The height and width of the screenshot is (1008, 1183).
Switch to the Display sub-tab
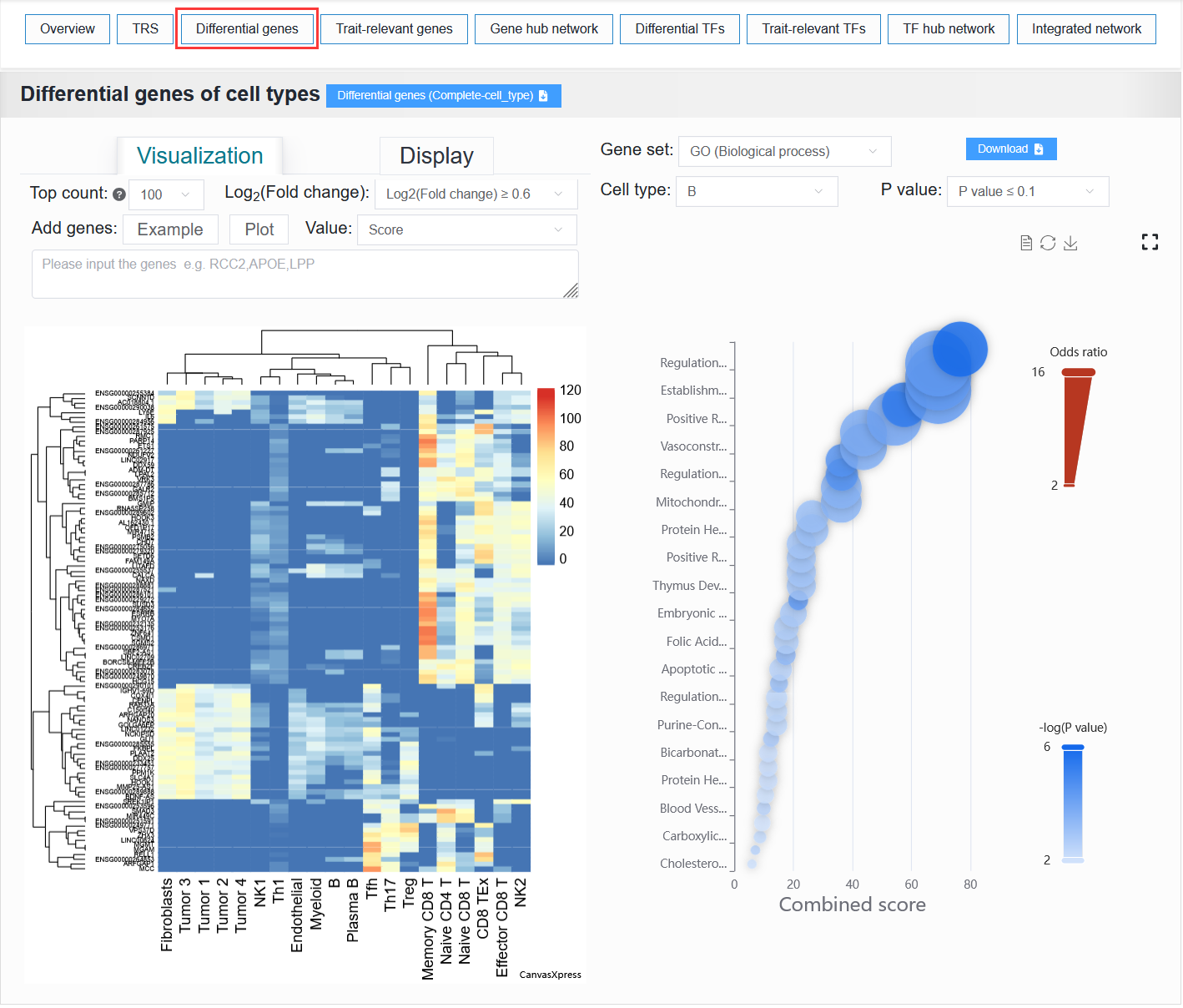click(x=436, y=156)
